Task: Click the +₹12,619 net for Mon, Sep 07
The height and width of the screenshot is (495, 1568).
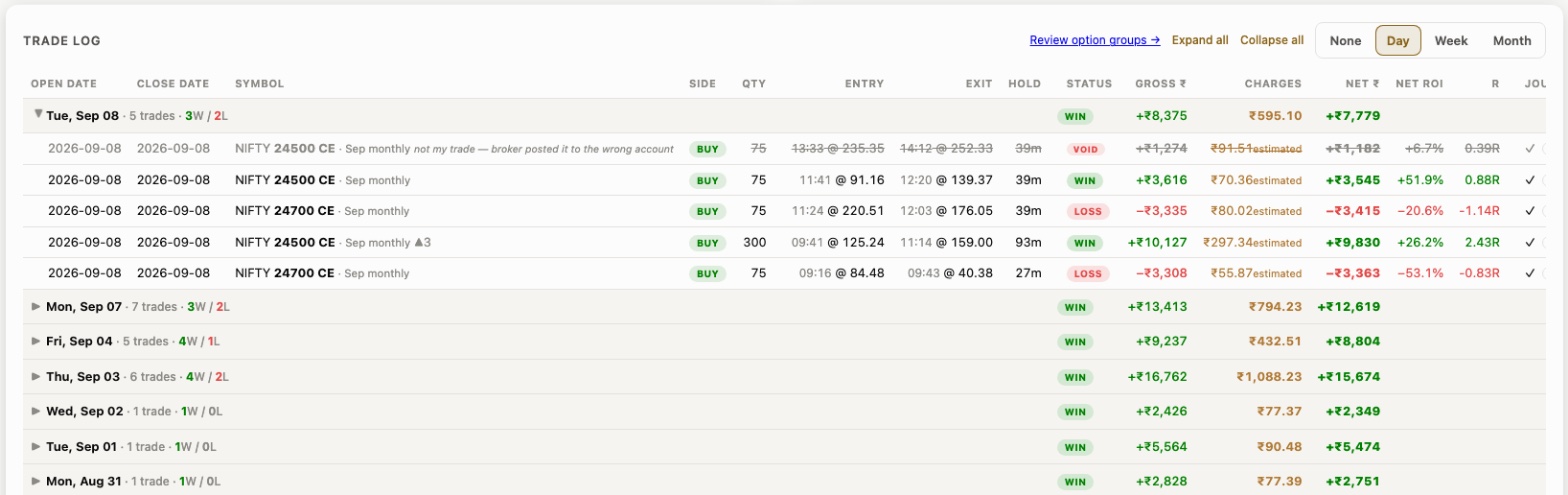Action: [x=1349, y=307]
